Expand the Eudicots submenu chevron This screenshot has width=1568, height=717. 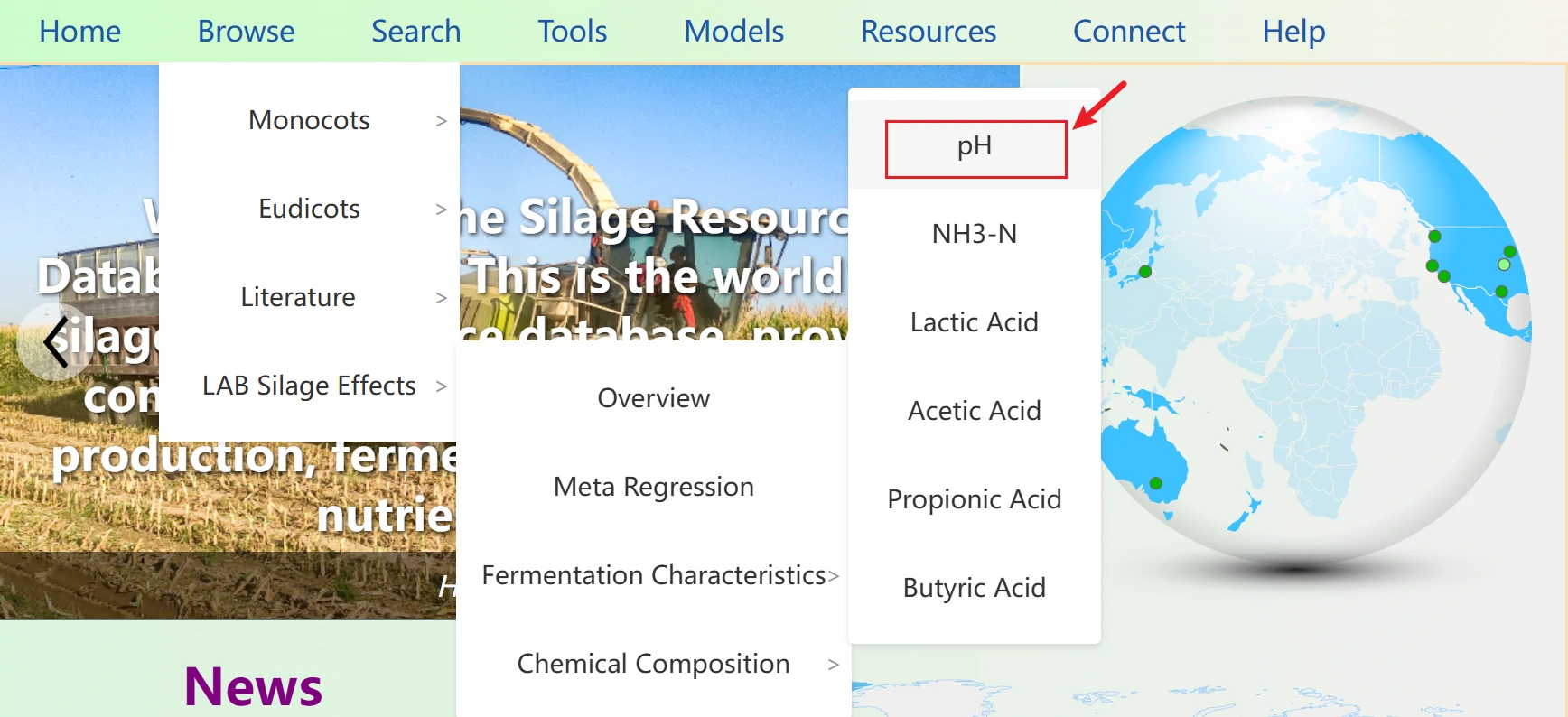[441, 210]
